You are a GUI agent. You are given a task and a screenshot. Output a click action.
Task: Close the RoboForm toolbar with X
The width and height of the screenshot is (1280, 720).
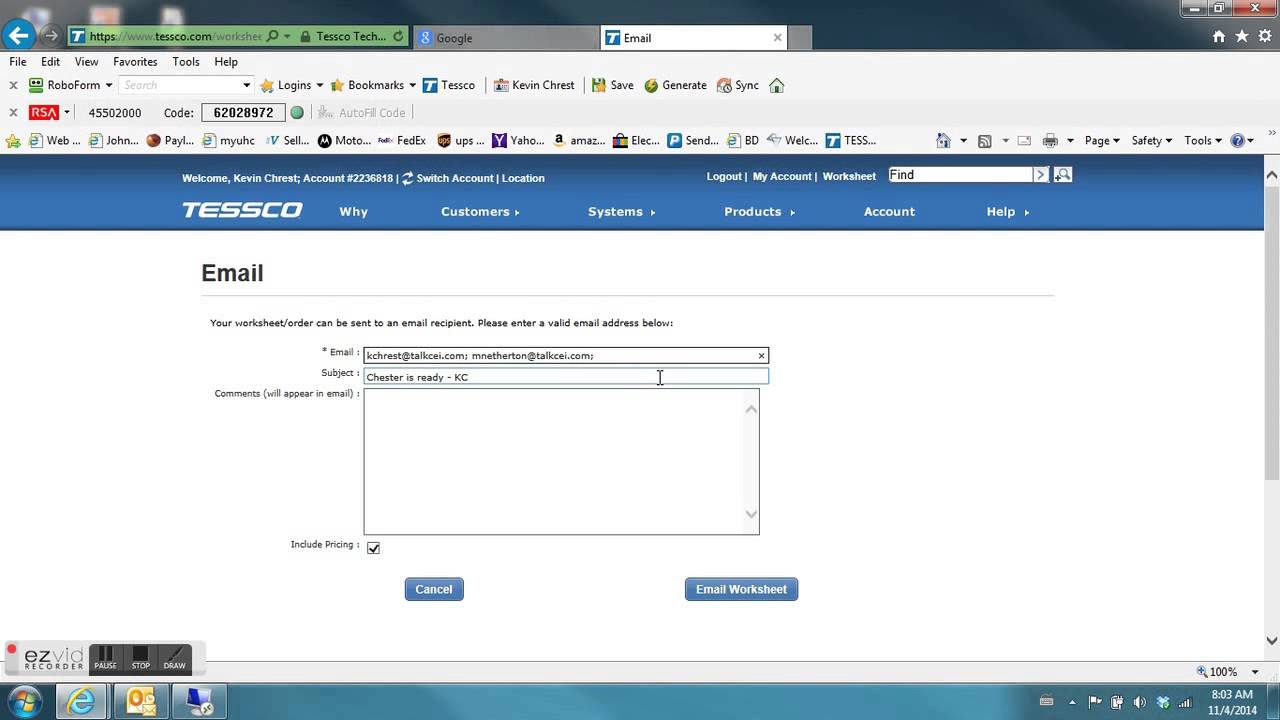(x=14, y=85)
